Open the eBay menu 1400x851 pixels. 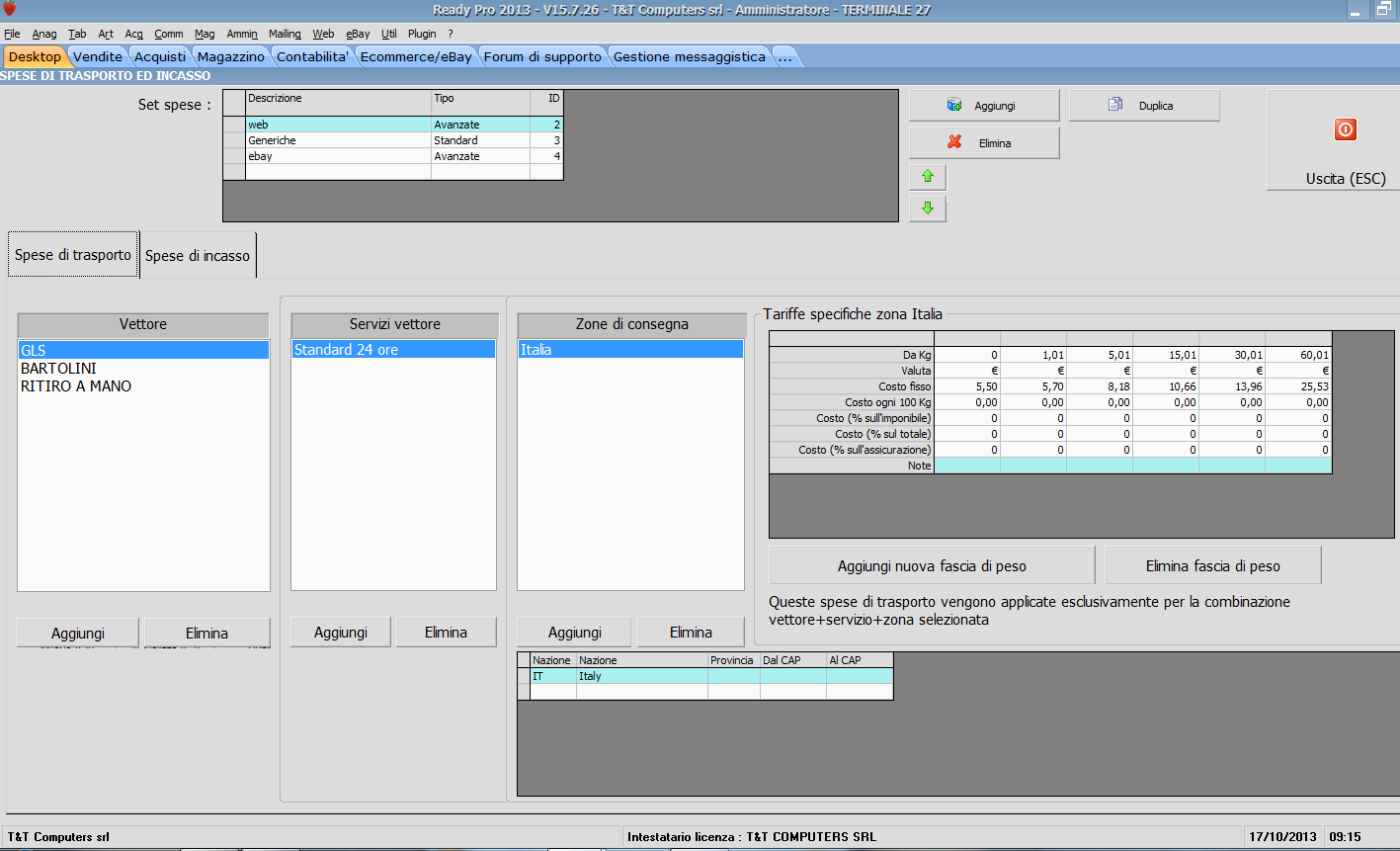(357, 34)
